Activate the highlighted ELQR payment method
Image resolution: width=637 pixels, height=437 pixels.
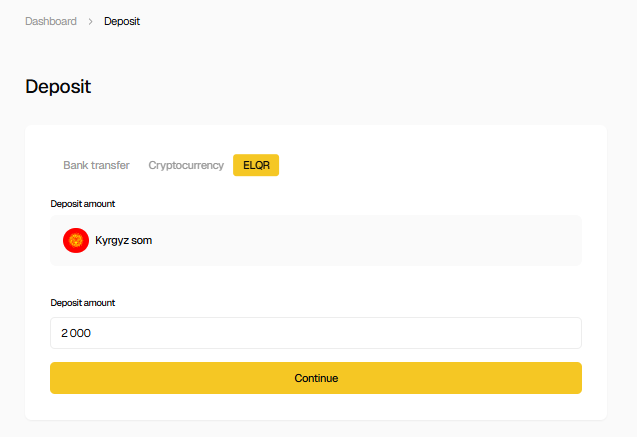click(x=256, y=165)
